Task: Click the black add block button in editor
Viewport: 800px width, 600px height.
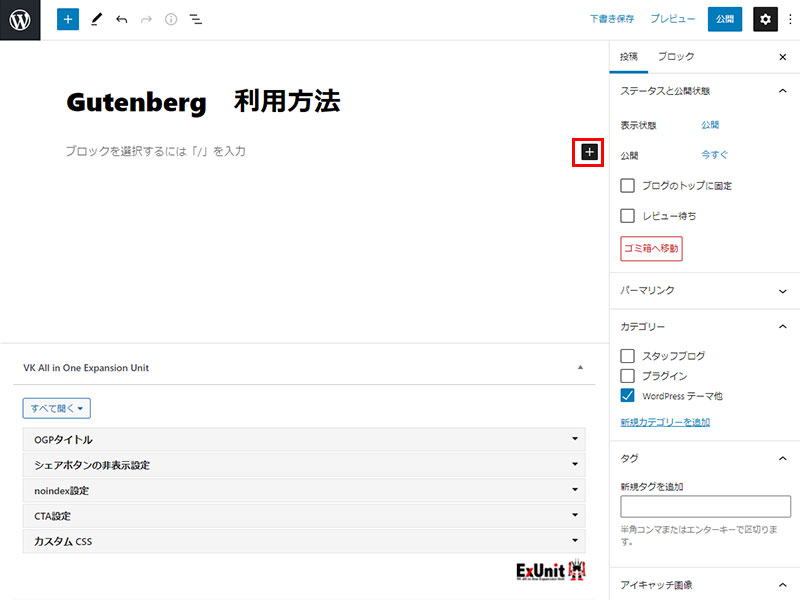Action: coord(589,151)
